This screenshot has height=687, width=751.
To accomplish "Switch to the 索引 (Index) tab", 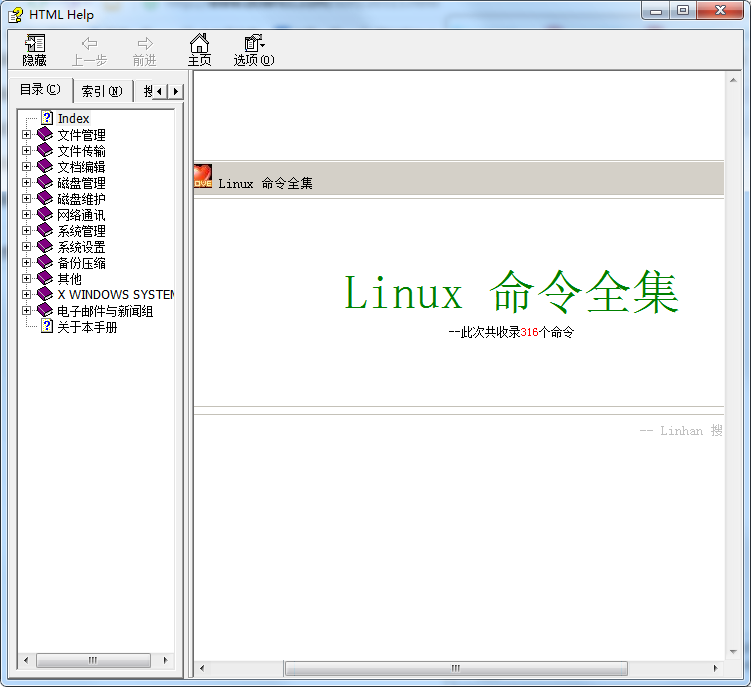I will [101, 91].
